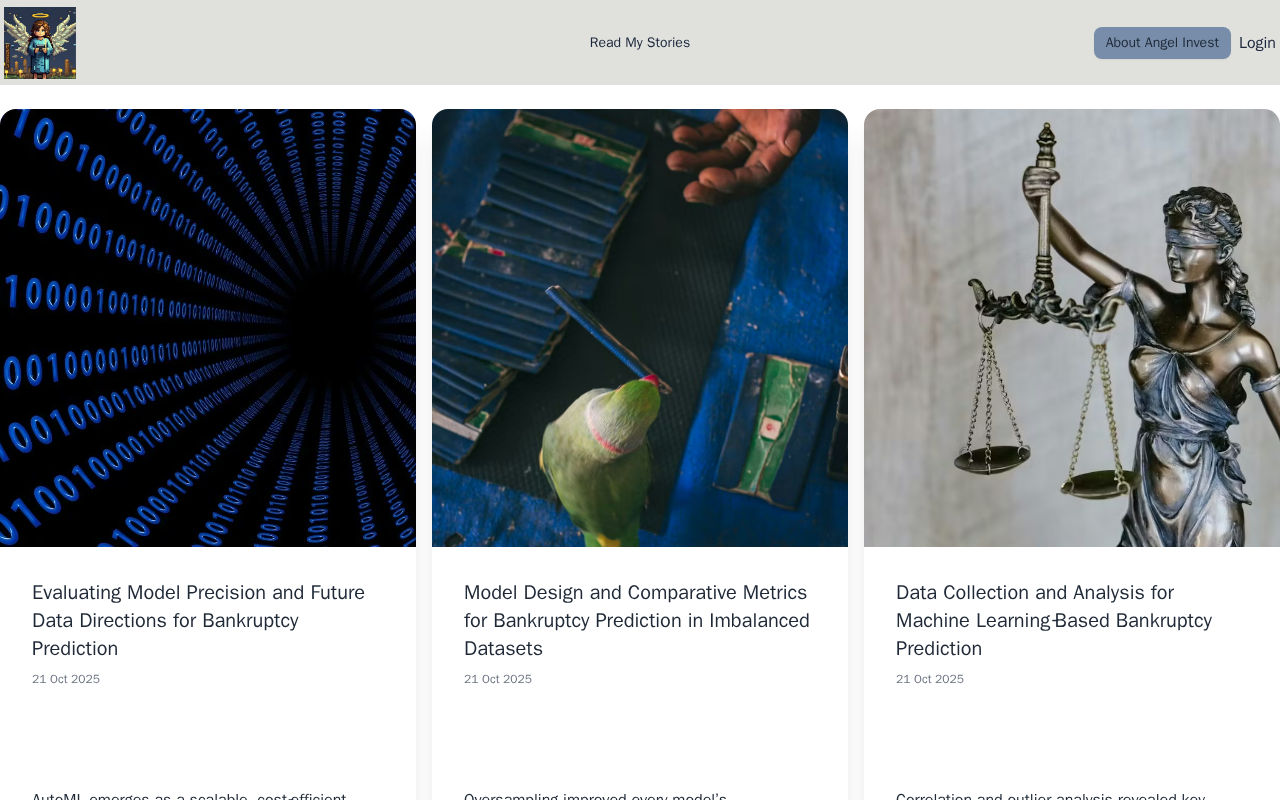Viewport: 1280px width, 800px height.
Task: Click the Login link
Action: pyautogui.click(x=1257, y=43)
